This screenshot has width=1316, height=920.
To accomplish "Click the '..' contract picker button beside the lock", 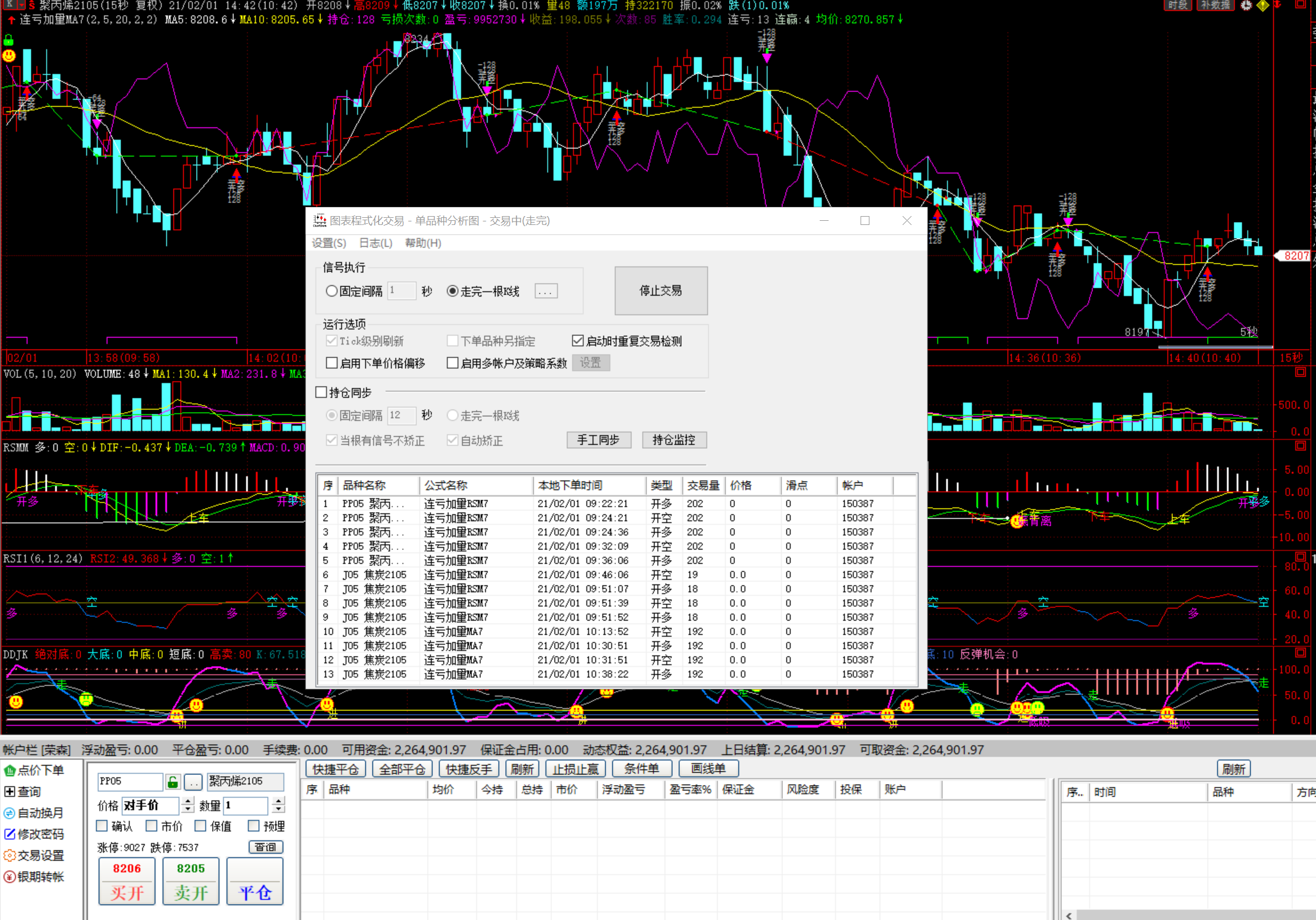I will [x=193, y=781].
